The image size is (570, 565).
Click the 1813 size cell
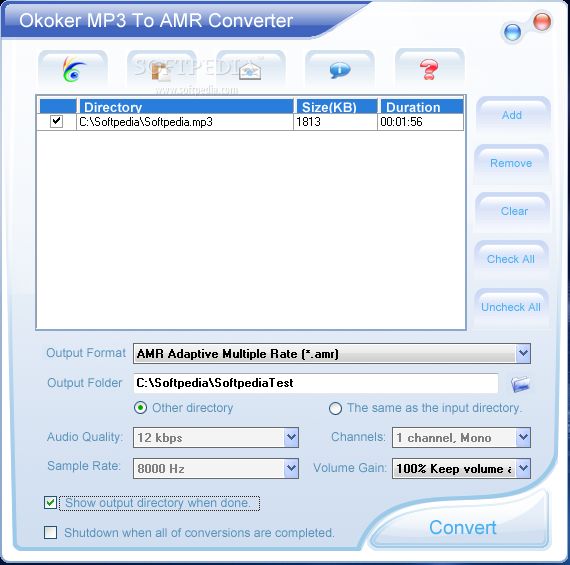[335, 122]
